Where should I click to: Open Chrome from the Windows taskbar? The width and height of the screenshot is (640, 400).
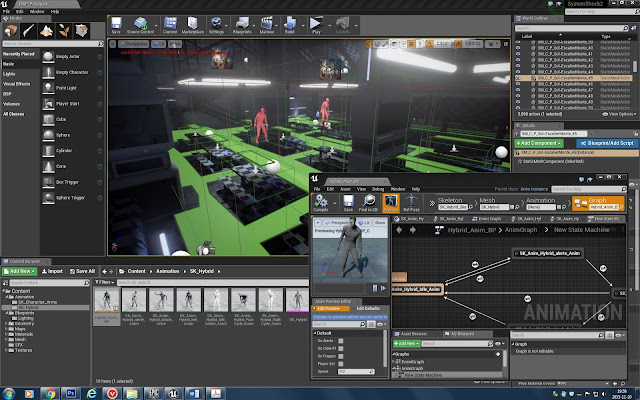(x=50, y=393)
